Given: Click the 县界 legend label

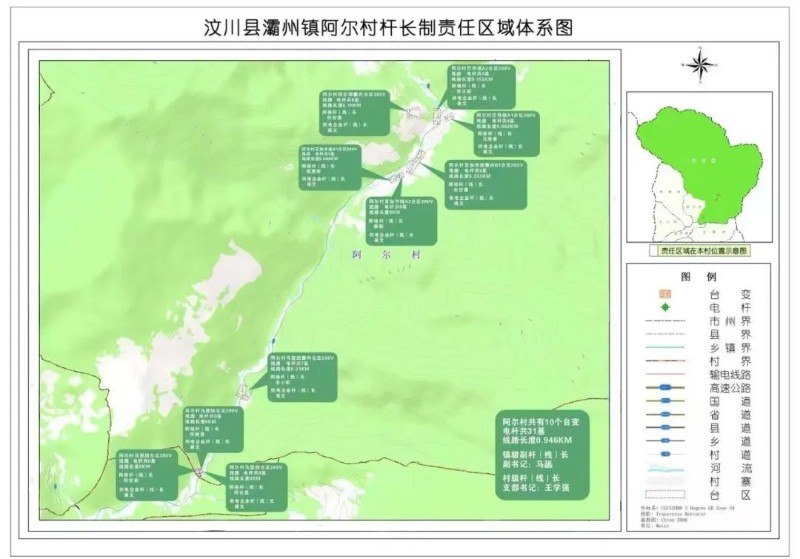Looking at the screenshot, I should pos(730,335).
